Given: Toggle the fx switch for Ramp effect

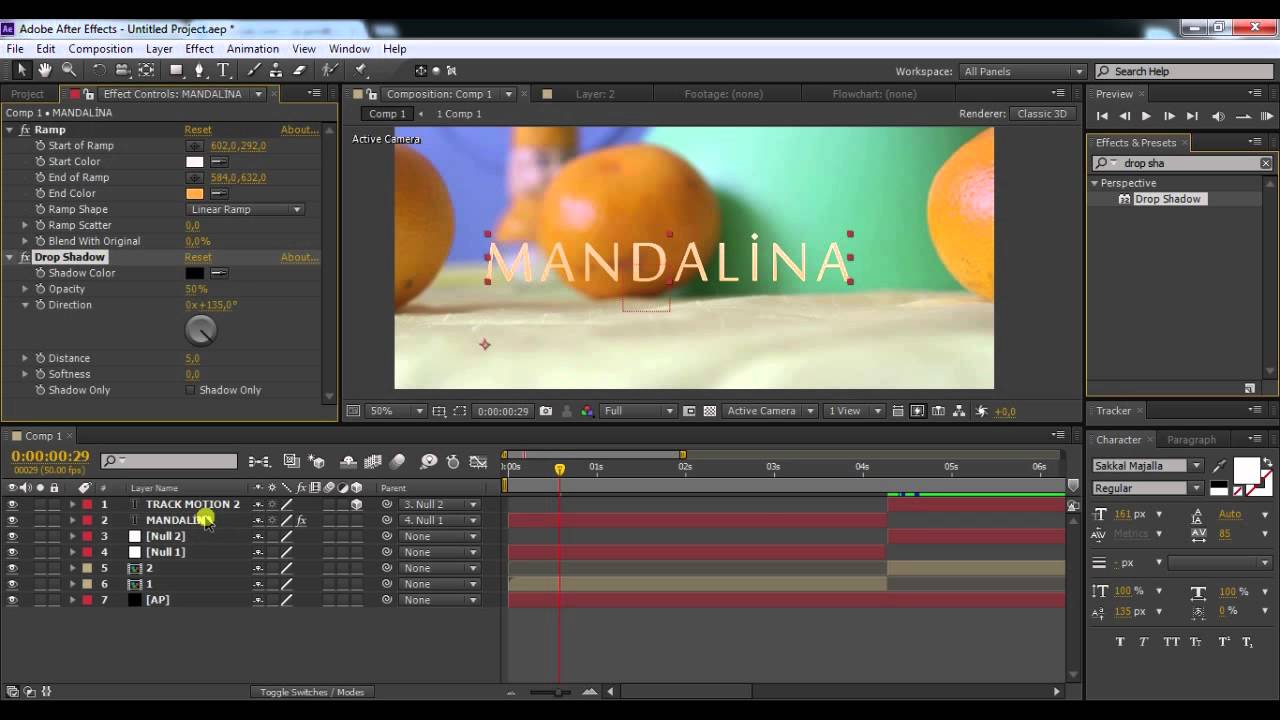Looking at the screenshot, I should [x=25, y=130].
